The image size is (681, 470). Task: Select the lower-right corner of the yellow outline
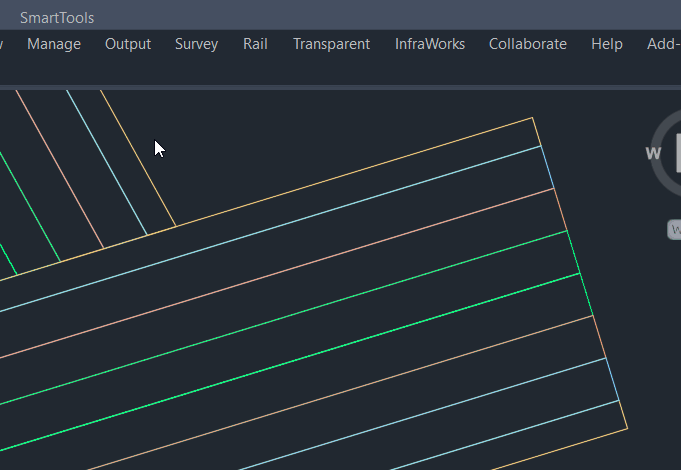(627, 429)
